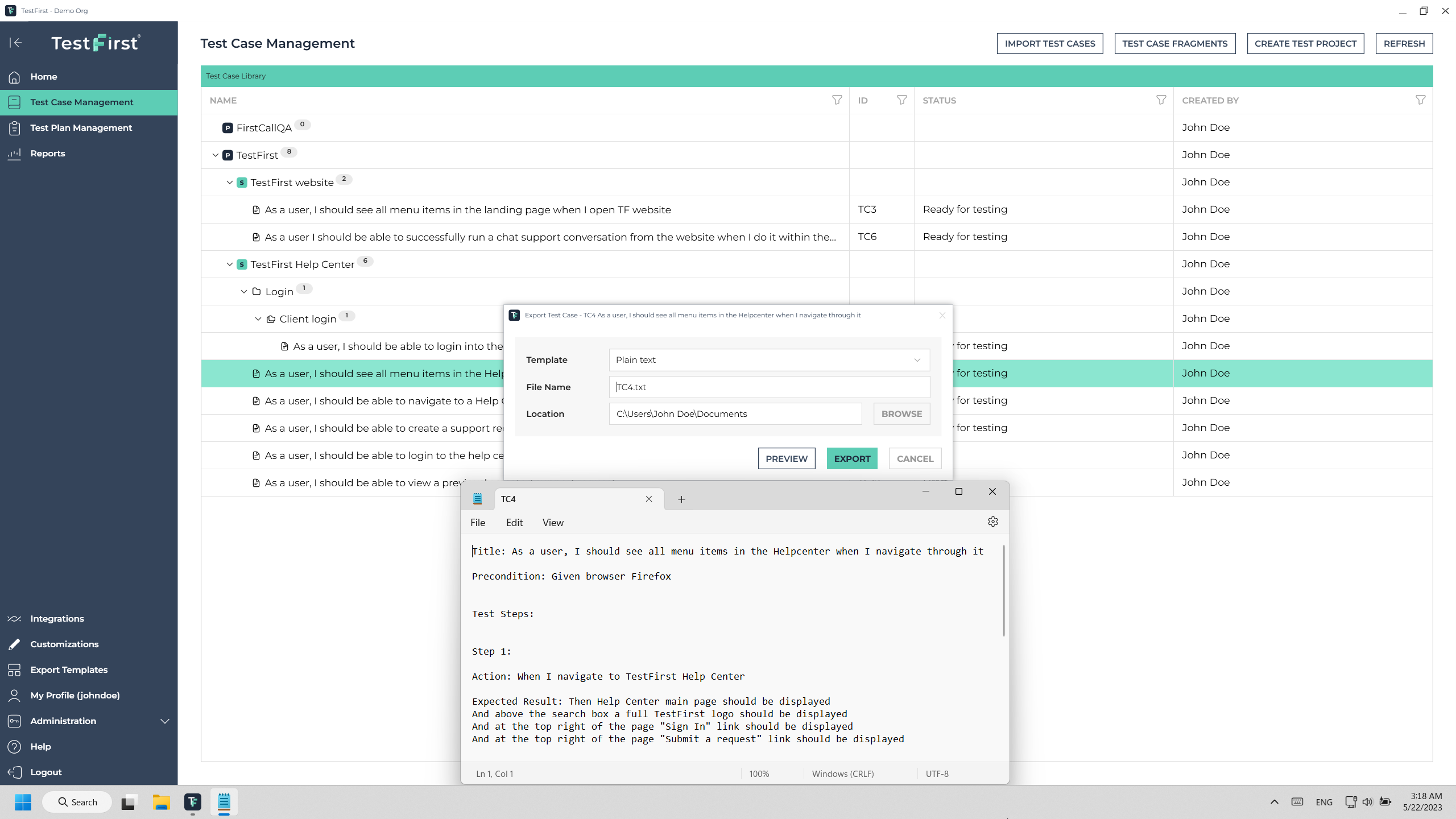The image size is (1456, 819).
Task: Collapse the Client login folder
Action: click(x=257, y=318)
